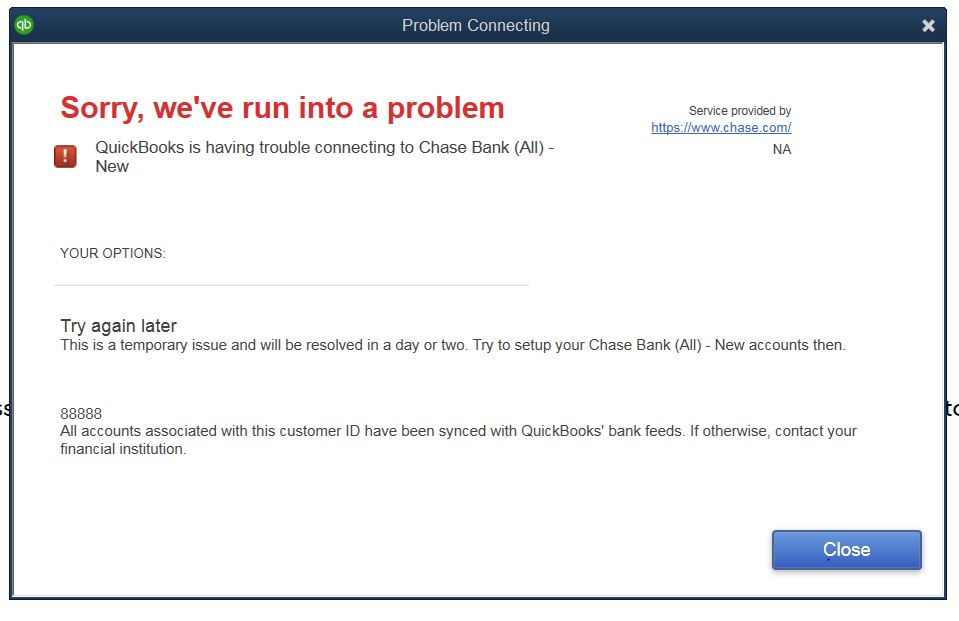The image size is (959, 621).
Task: Click the X to dismiss the dialog
Action: tap(928, 25)
